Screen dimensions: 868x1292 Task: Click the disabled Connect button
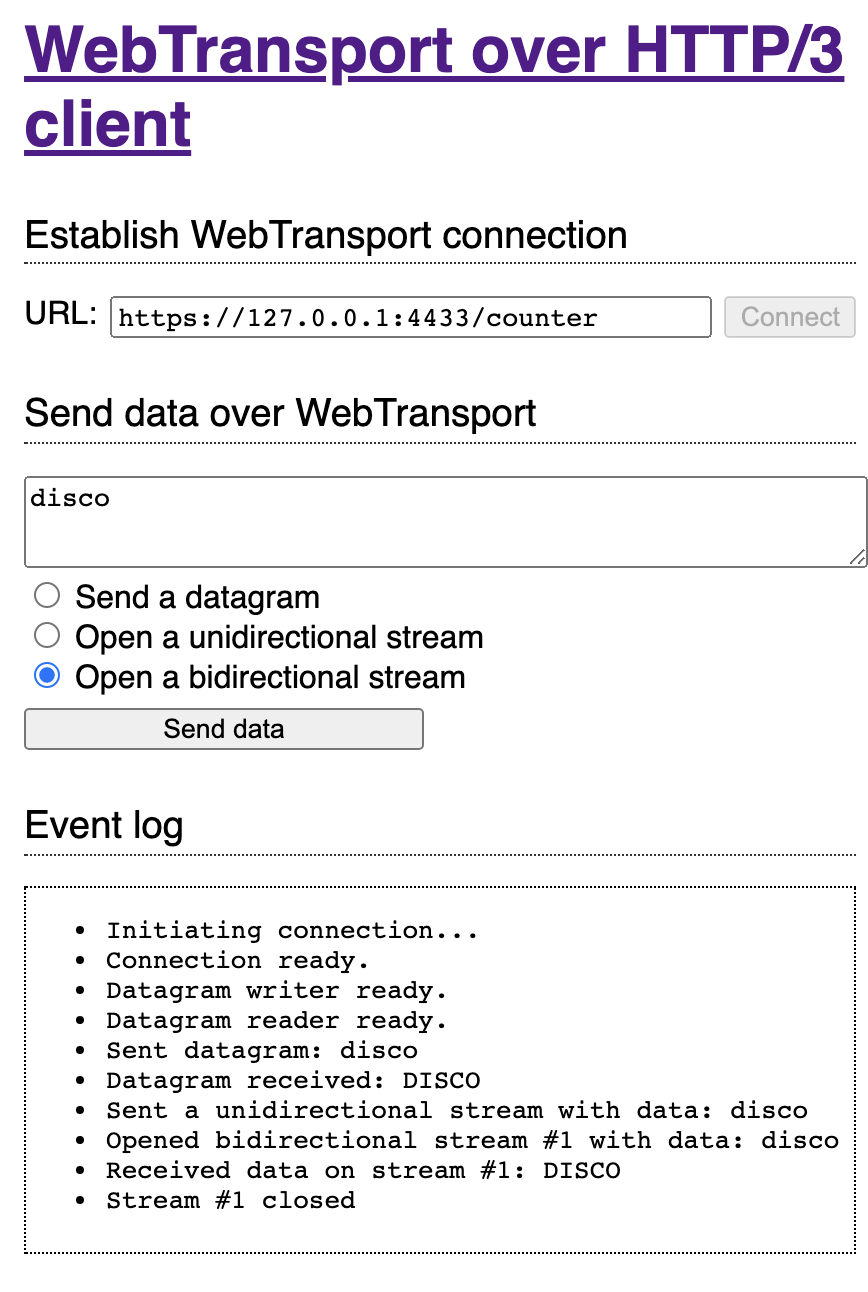pyautogui.click(x=789, y=317)
